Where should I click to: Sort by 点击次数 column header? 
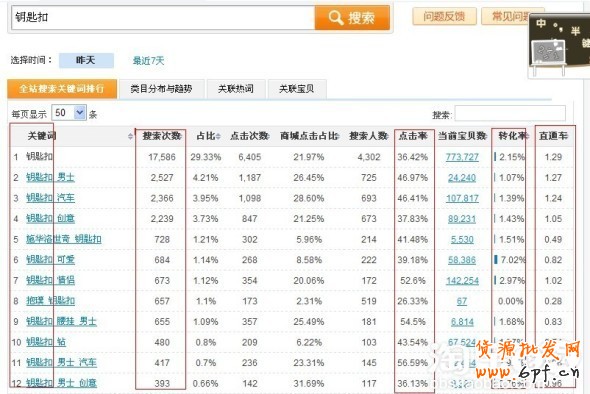click(249, 136)
